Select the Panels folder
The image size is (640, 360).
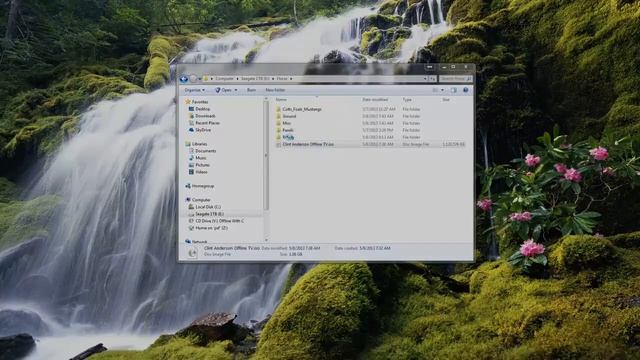tap(288, 130)
